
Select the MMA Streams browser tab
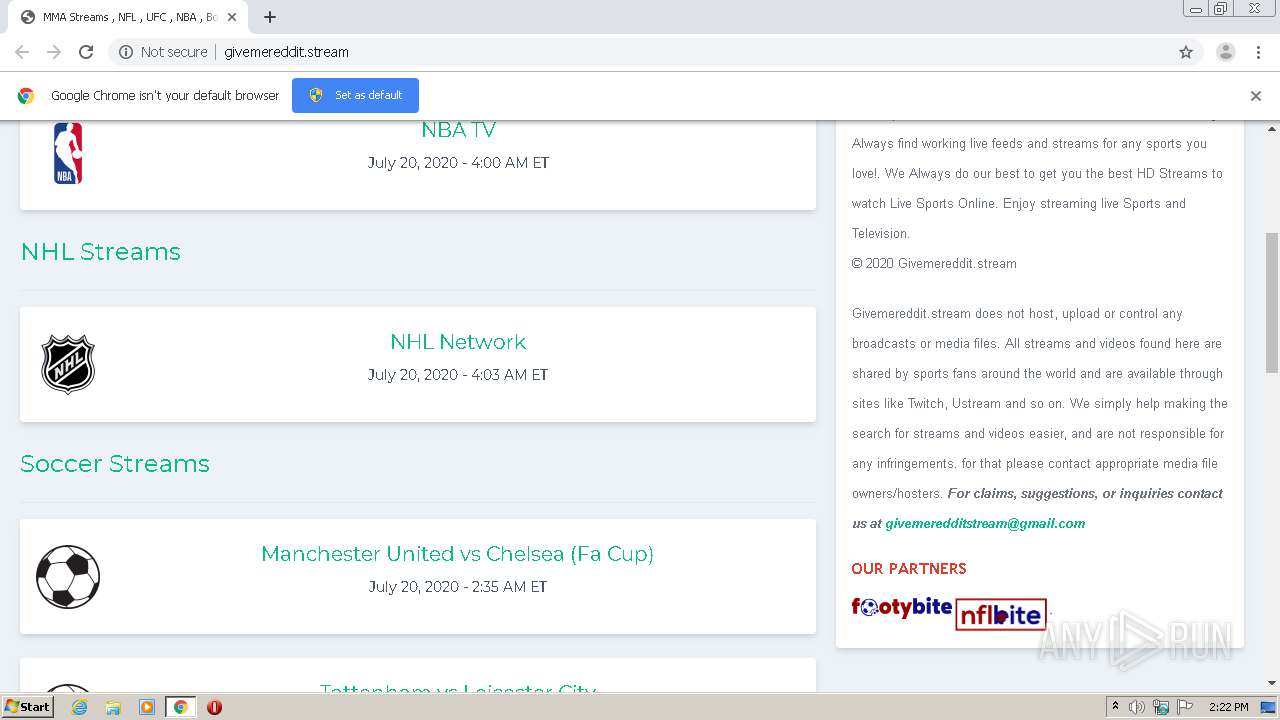click(x=130, y=17)
